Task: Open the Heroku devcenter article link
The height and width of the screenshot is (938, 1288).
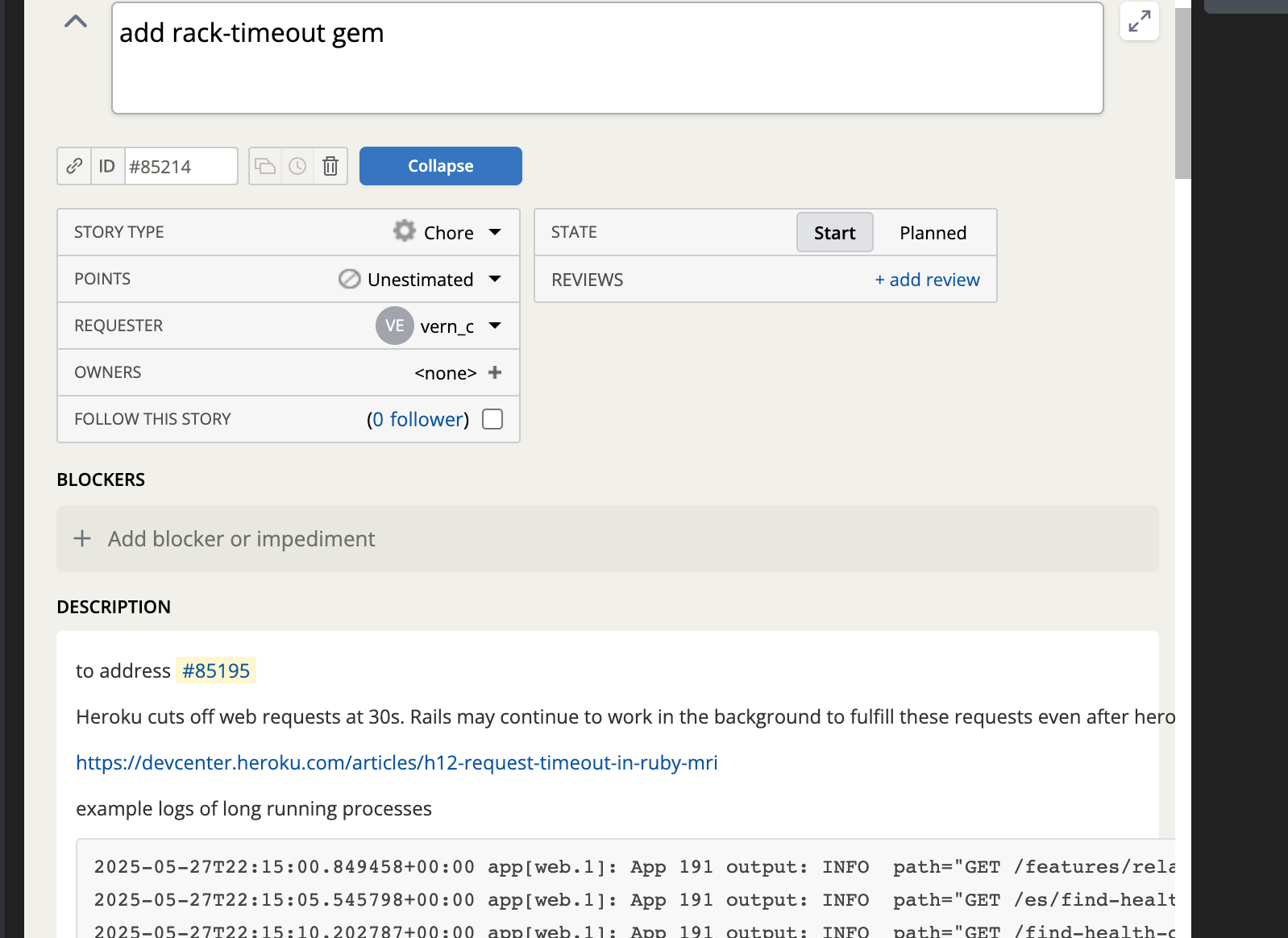Action: pos(397,762)
